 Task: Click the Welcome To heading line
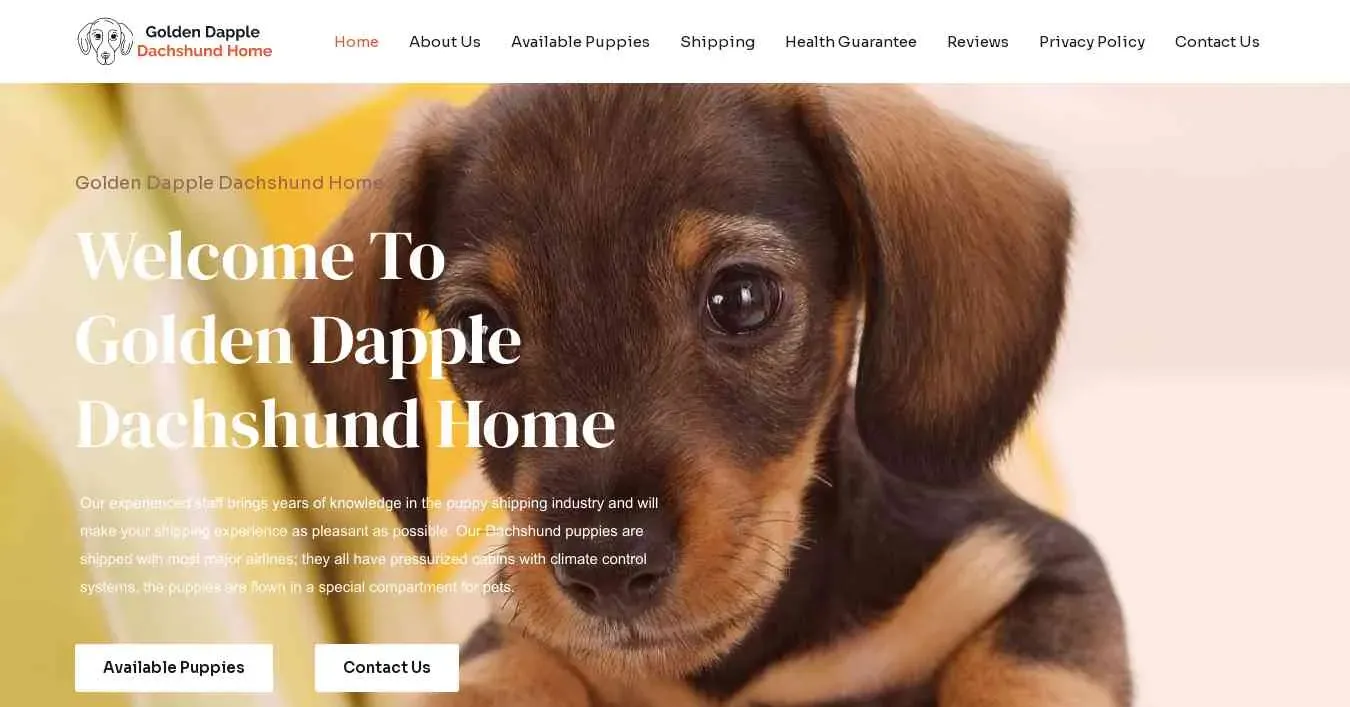point(261,255)
